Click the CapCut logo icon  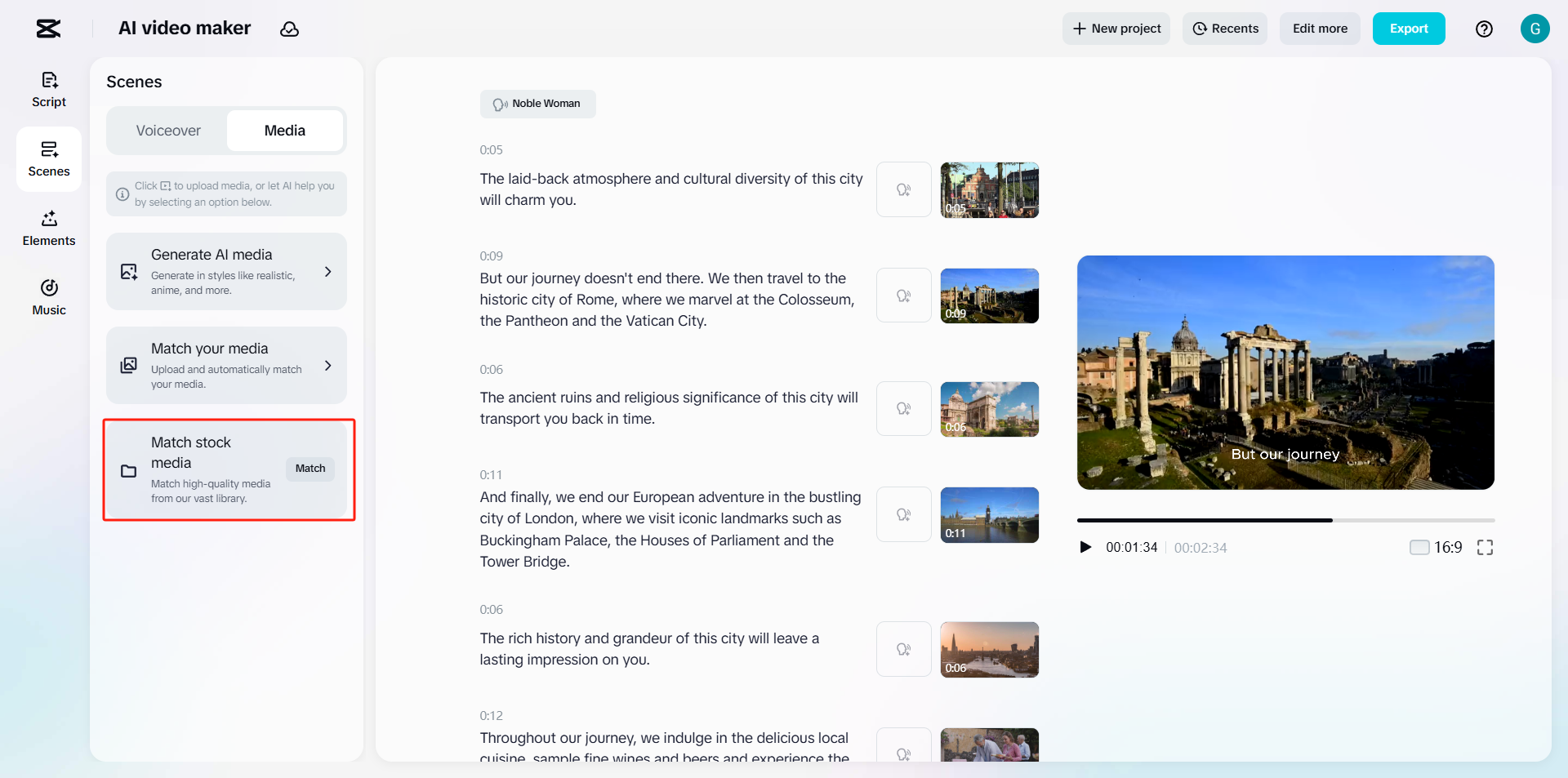pyautogui.click(x=48, y=29)
